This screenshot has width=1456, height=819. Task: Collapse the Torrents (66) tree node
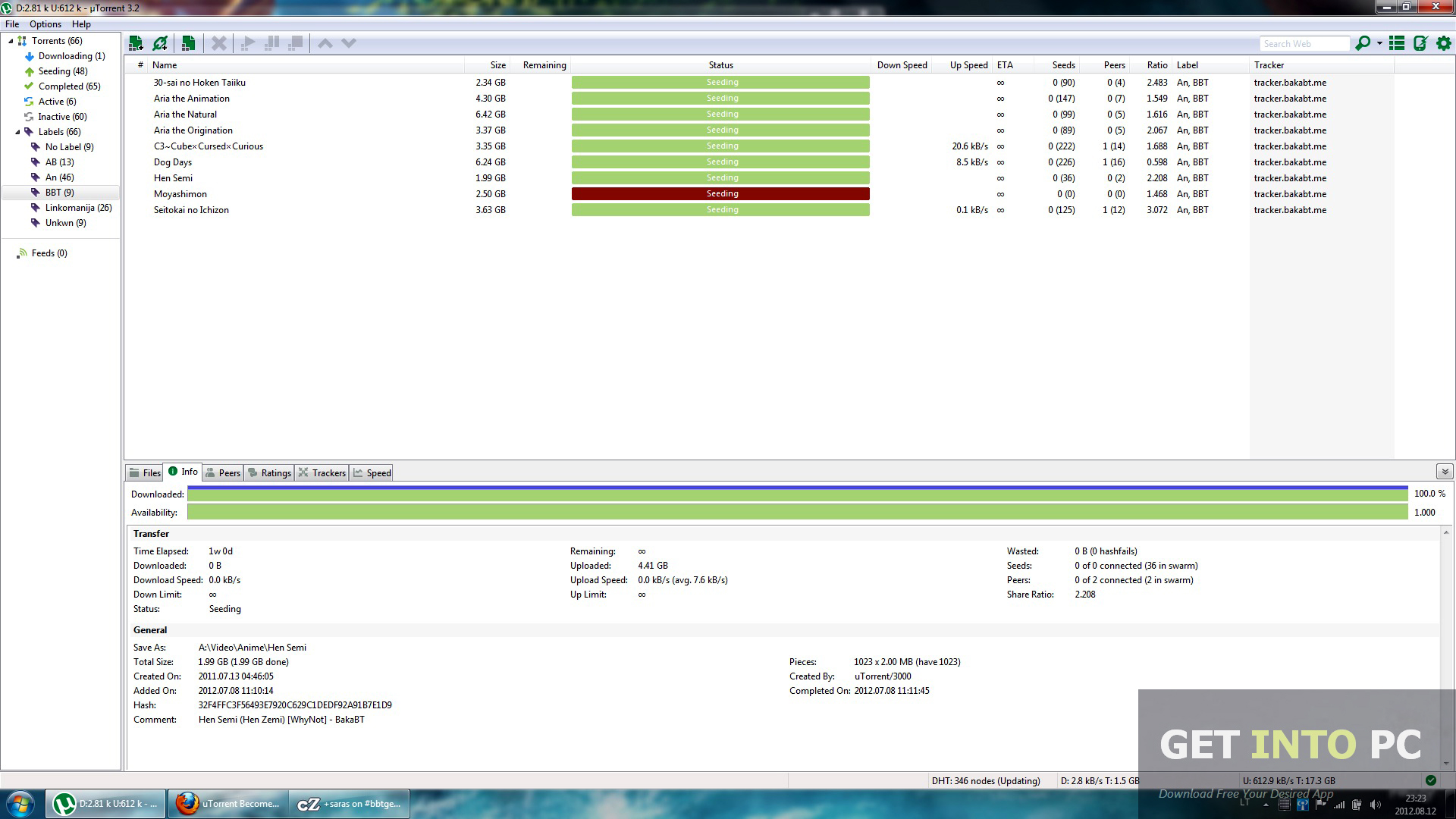(x=11, y=41)
